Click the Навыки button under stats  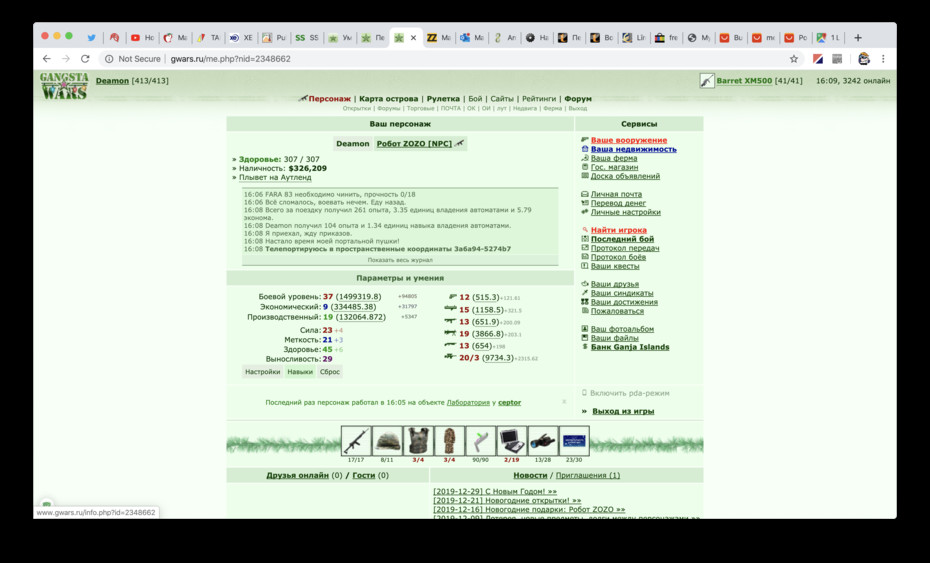(300, 372)
